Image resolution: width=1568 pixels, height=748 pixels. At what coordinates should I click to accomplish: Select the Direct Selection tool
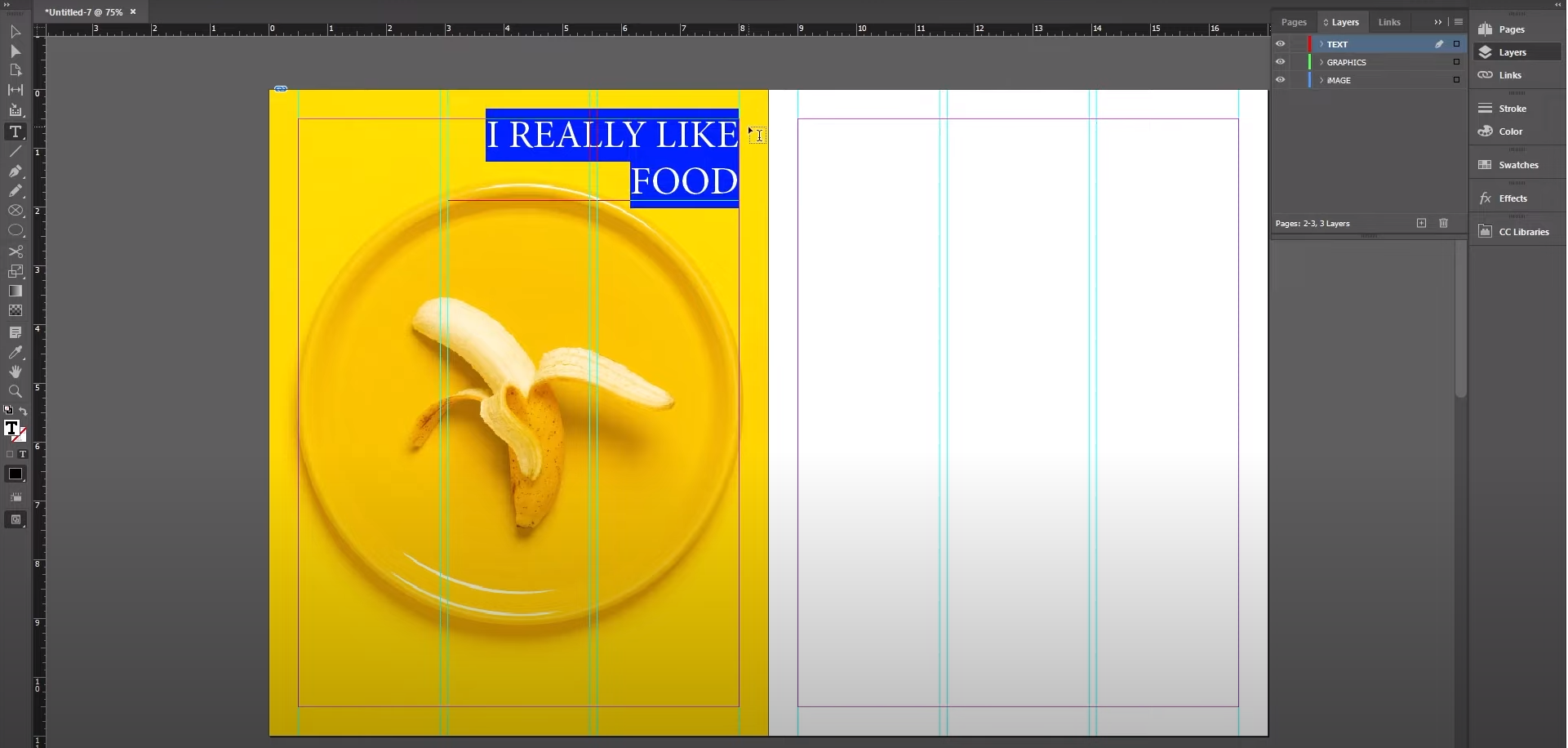click(x=15, y=51)
